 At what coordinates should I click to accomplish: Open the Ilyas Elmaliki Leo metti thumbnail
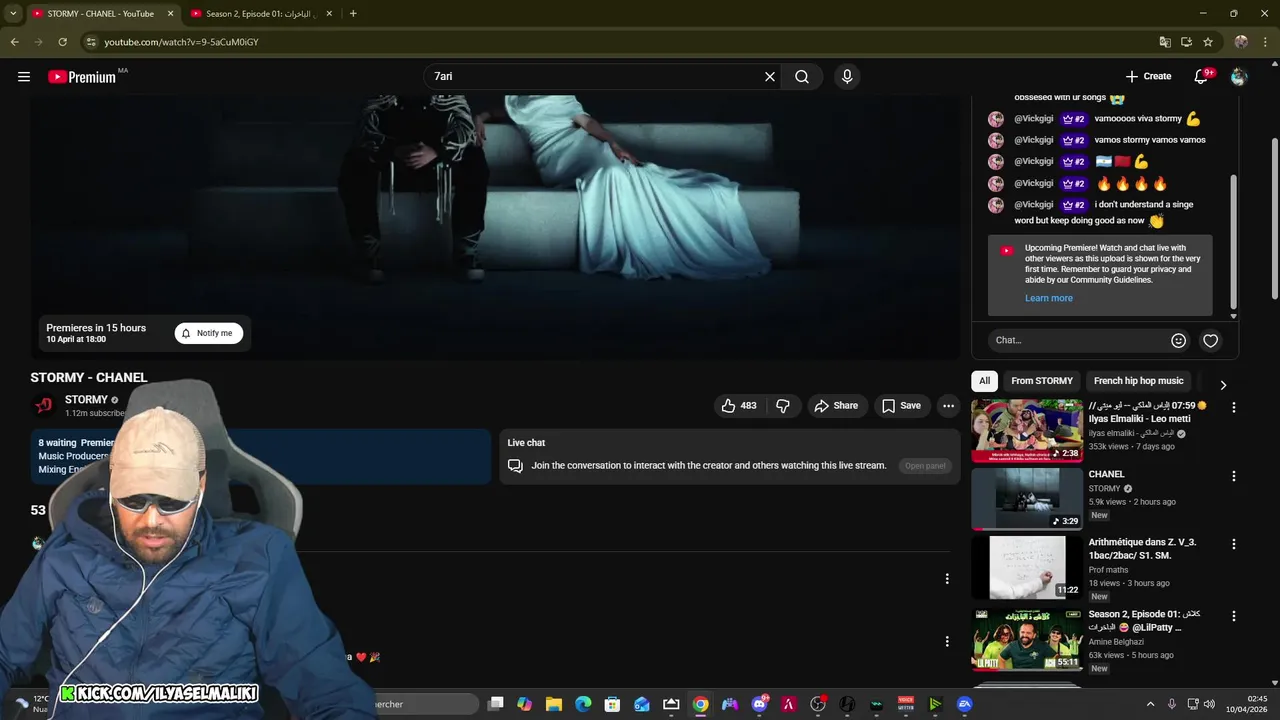tap(1027, 430)
